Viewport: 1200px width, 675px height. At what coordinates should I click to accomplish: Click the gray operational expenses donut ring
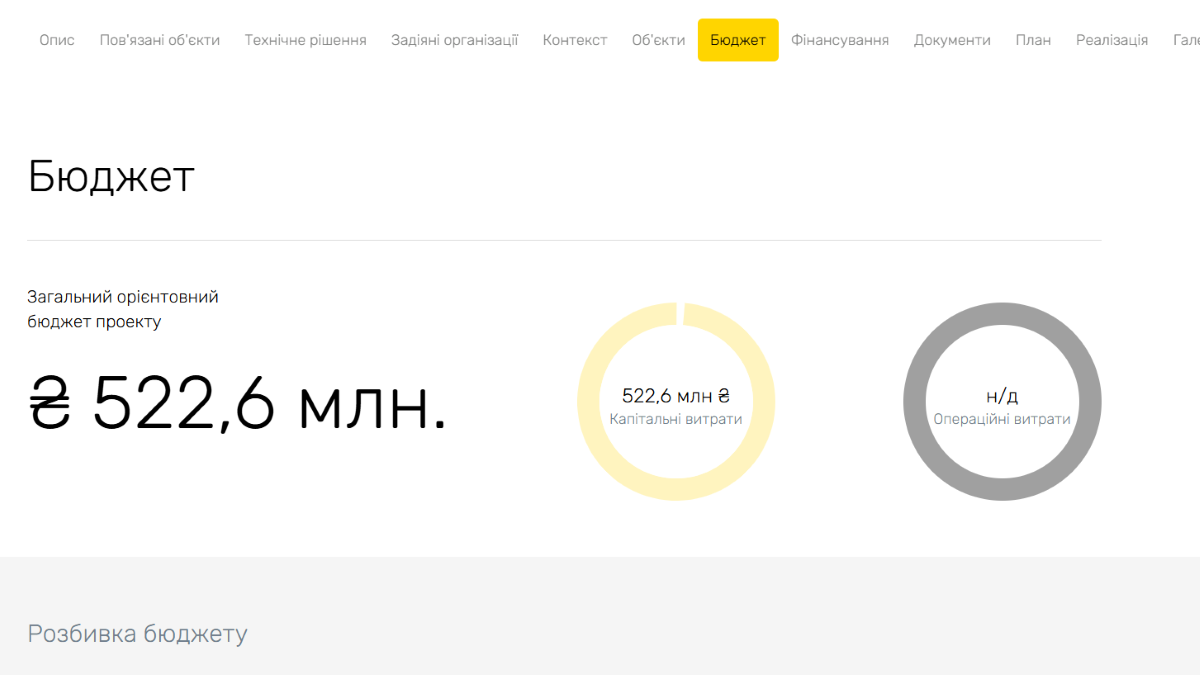point(914,402)
